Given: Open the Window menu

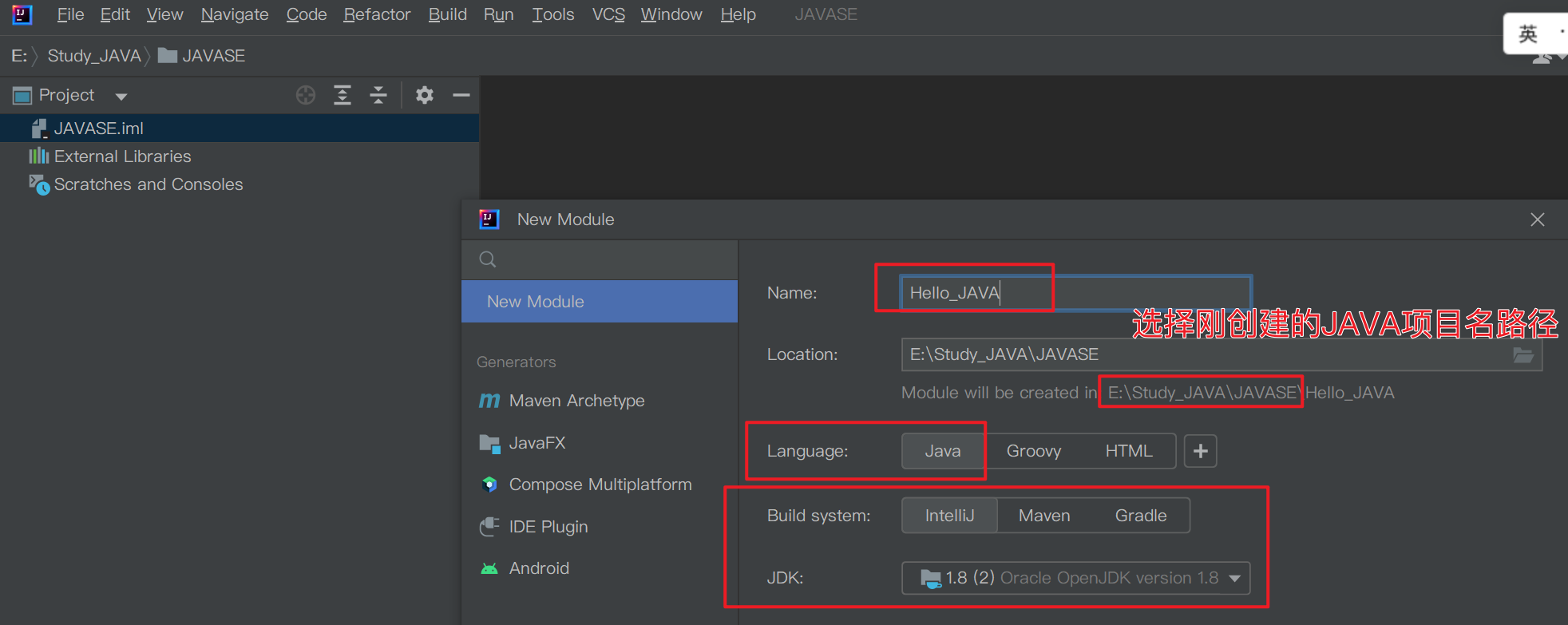Looking at the screenshot, I should [x=671, y=14].
